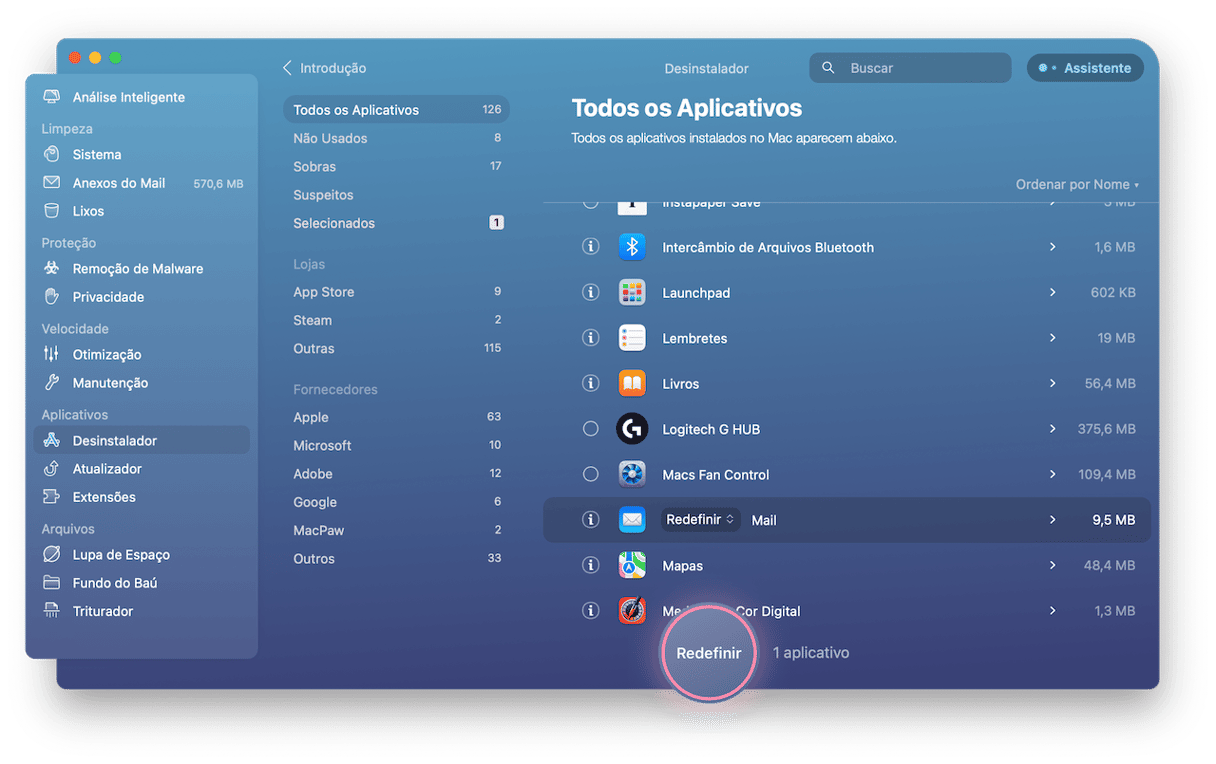This screenshot has height=764, width=1216.
Task: Filter apps by MacPaw vendor
Action: pos(396,530)
